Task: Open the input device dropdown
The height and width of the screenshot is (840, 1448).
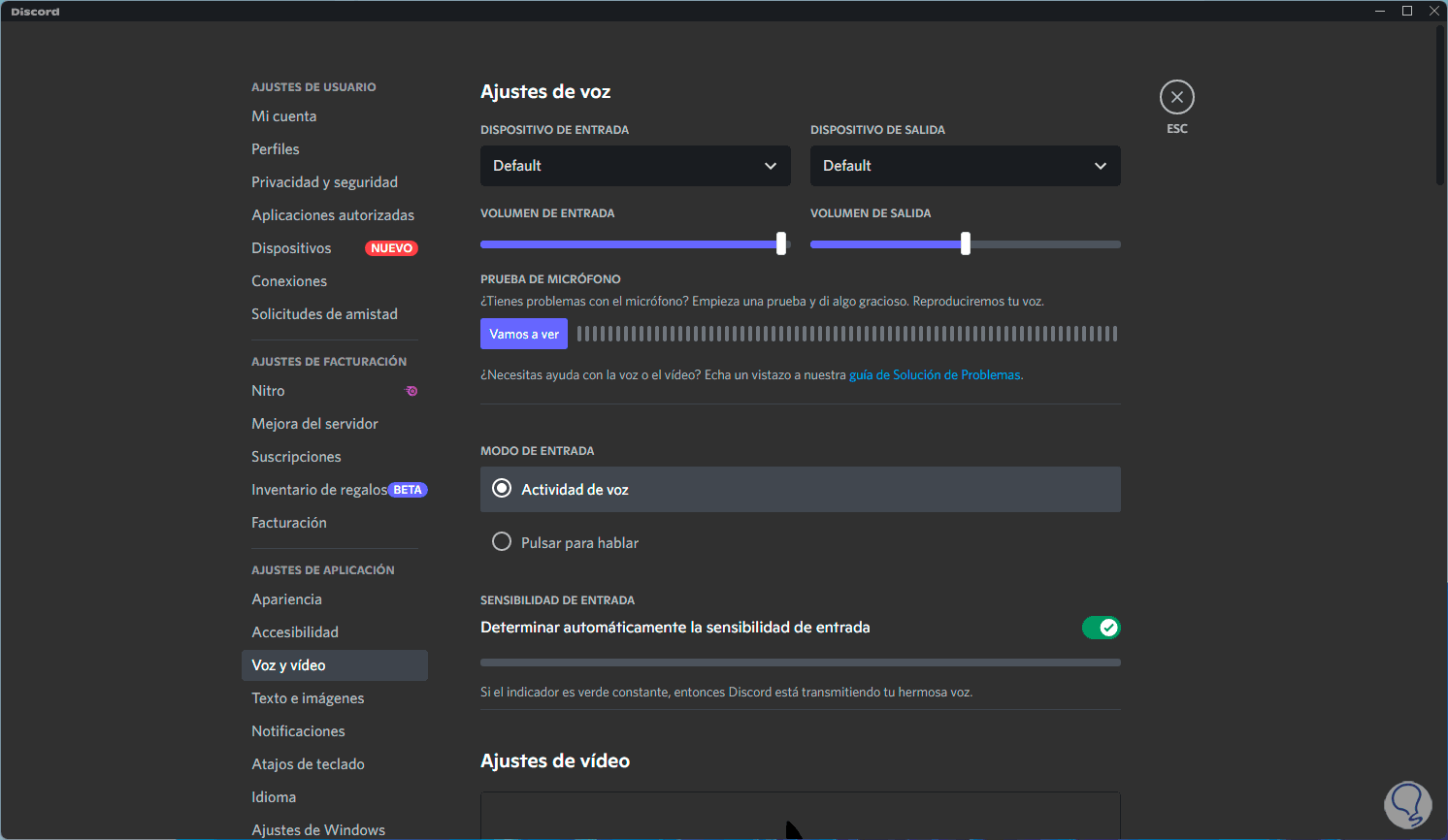Action: 636,166
